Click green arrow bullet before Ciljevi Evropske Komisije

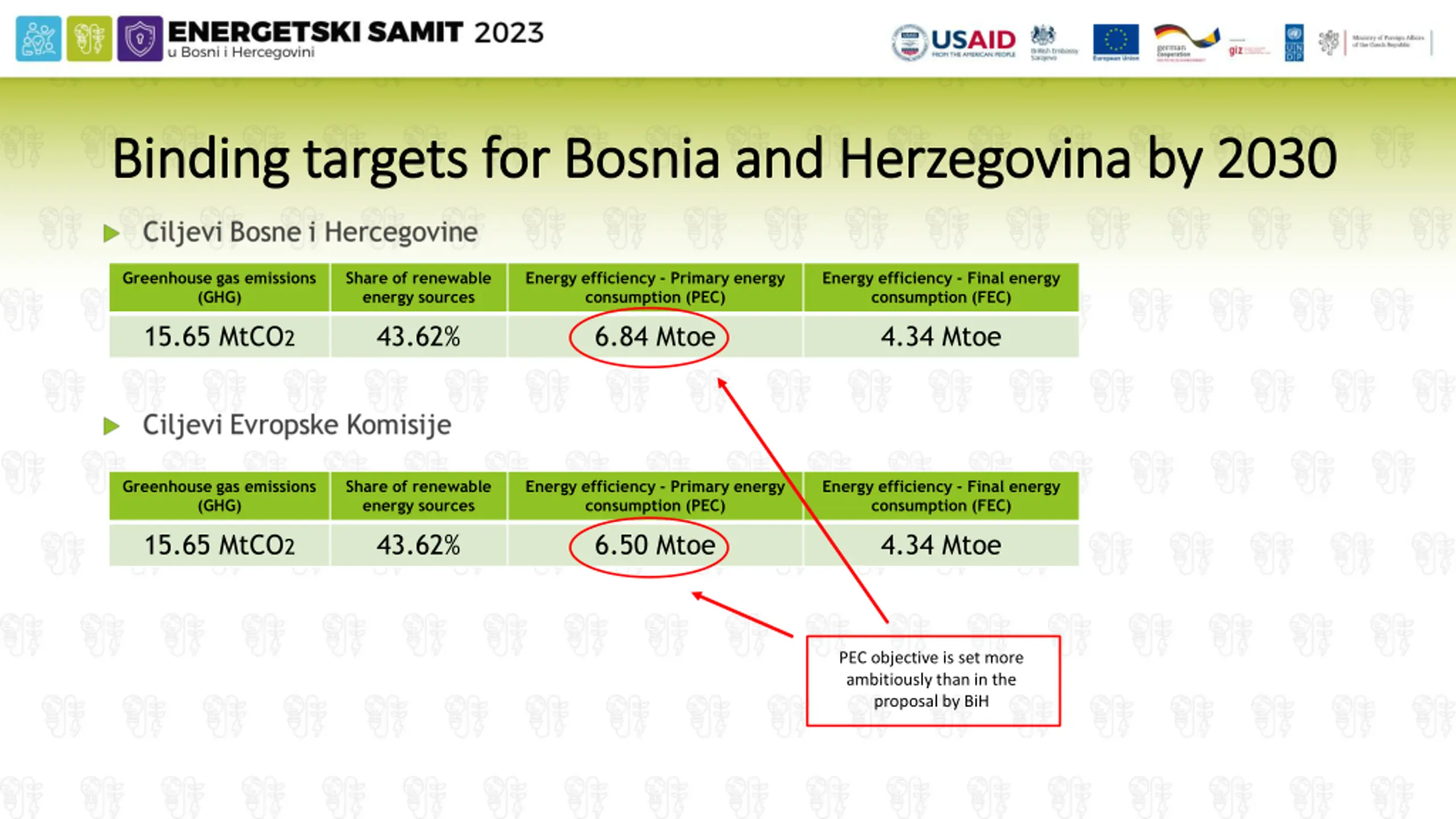tap(111, 426)
